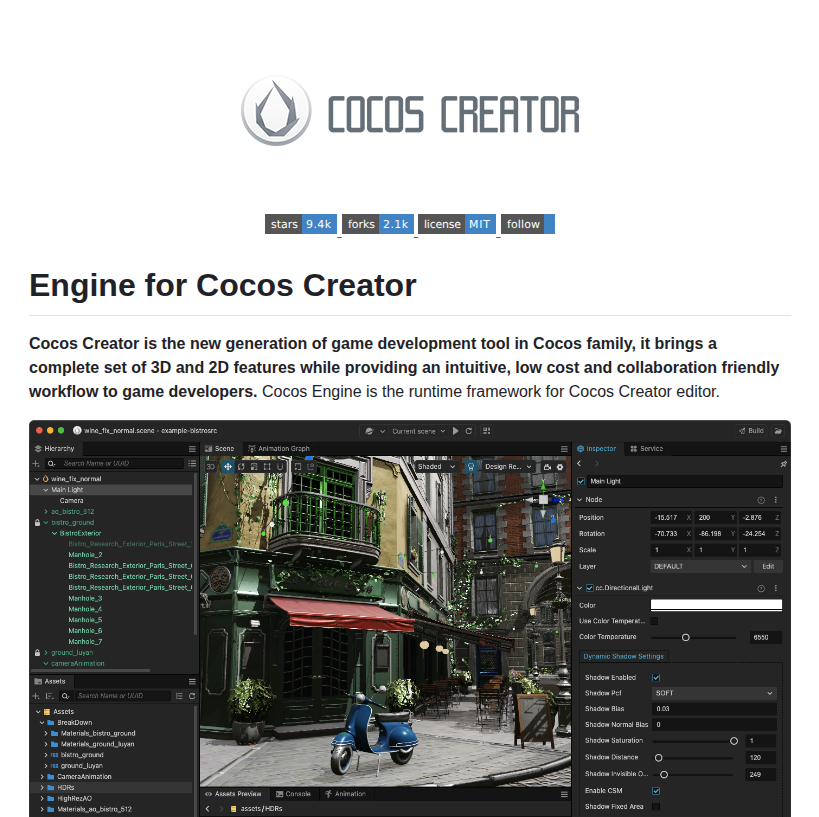The image size is (819, 817).
Task: Select the Scale tool in the scene toolbar
Action: [x=255, y=466]
